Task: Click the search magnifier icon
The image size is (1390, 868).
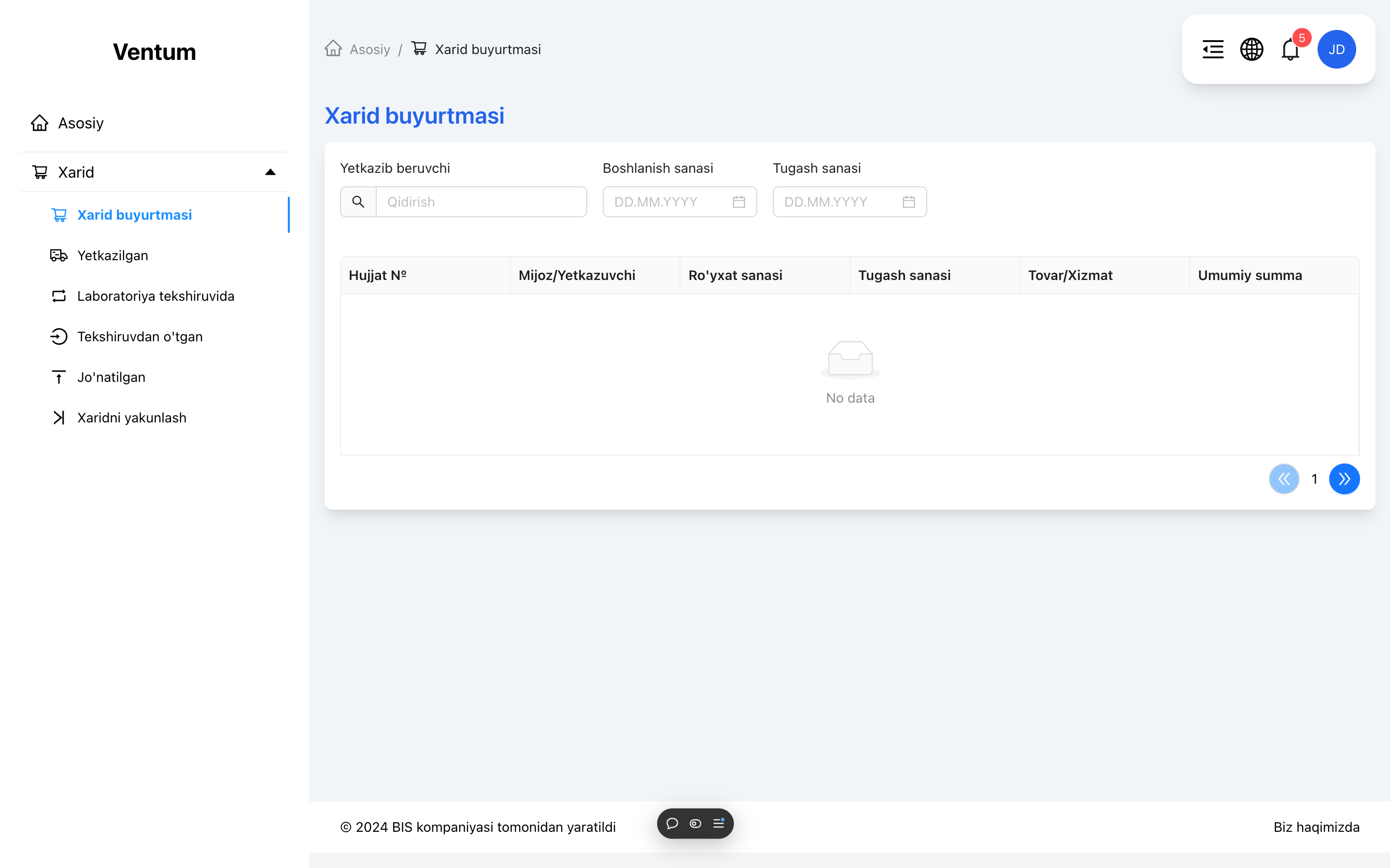Action: [358, 201]
